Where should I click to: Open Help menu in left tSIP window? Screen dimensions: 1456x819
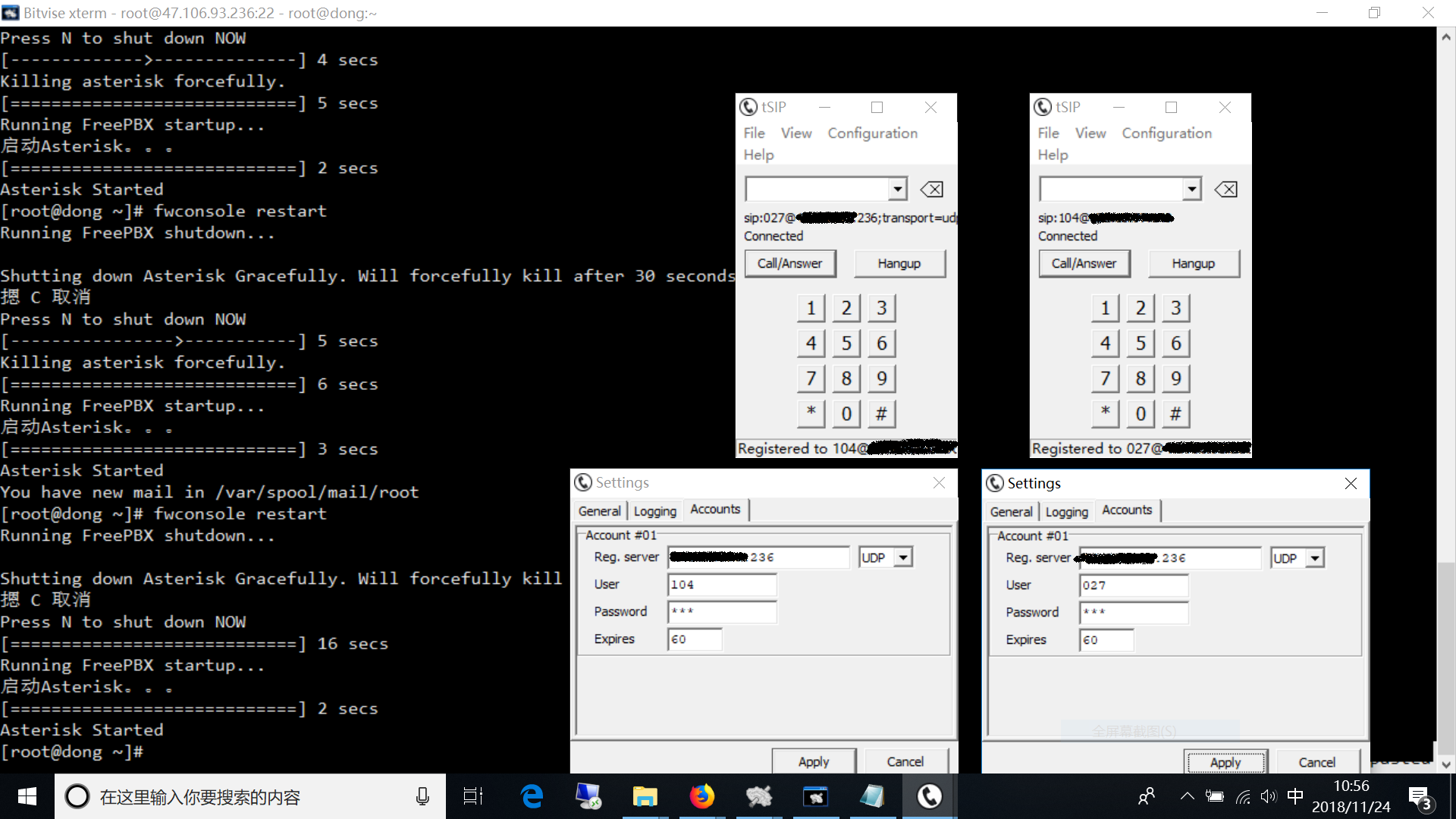point(758,155)
